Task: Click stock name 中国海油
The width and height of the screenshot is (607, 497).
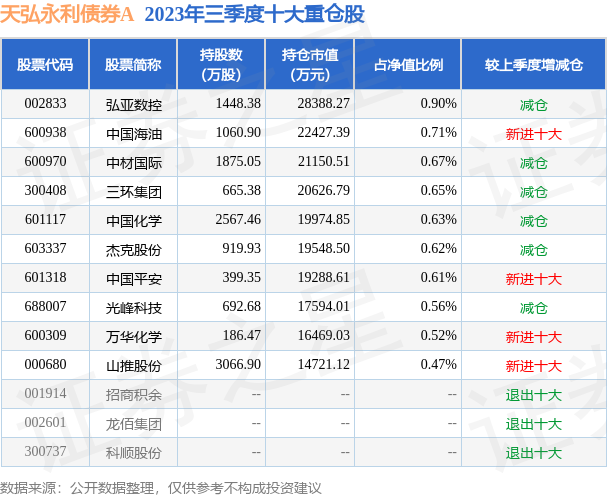Action: (134, 134)
